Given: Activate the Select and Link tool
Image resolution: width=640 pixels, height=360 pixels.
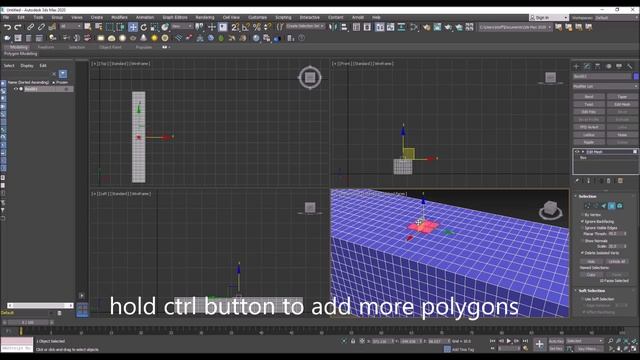Looking at the screenshot, I should [x=31, y=27].
